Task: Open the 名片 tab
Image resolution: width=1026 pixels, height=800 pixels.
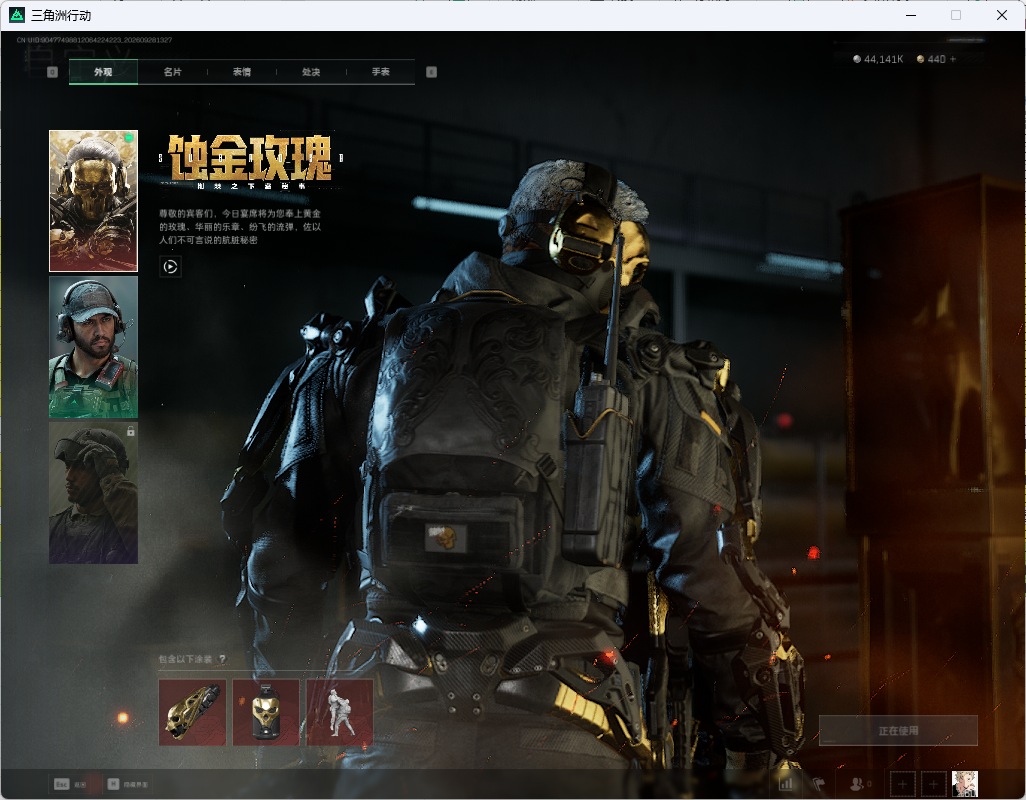Action: click(x=173, y=72)
